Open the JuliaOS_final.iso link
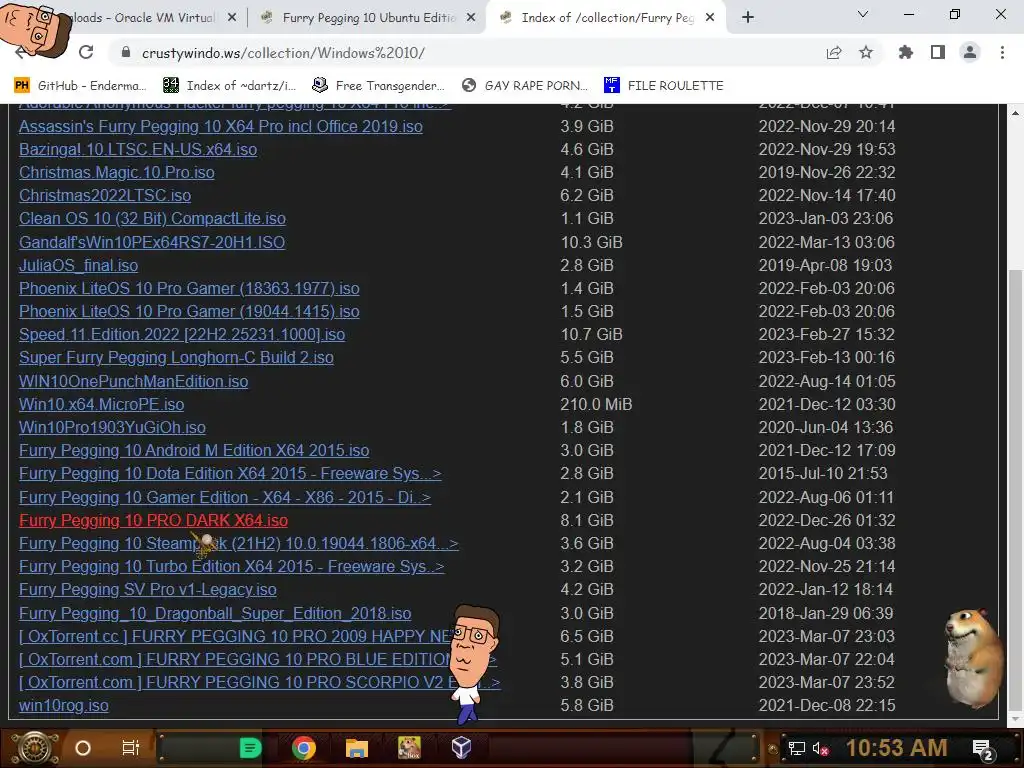This screenshot has height=768, width=1024. coord(78,265)
